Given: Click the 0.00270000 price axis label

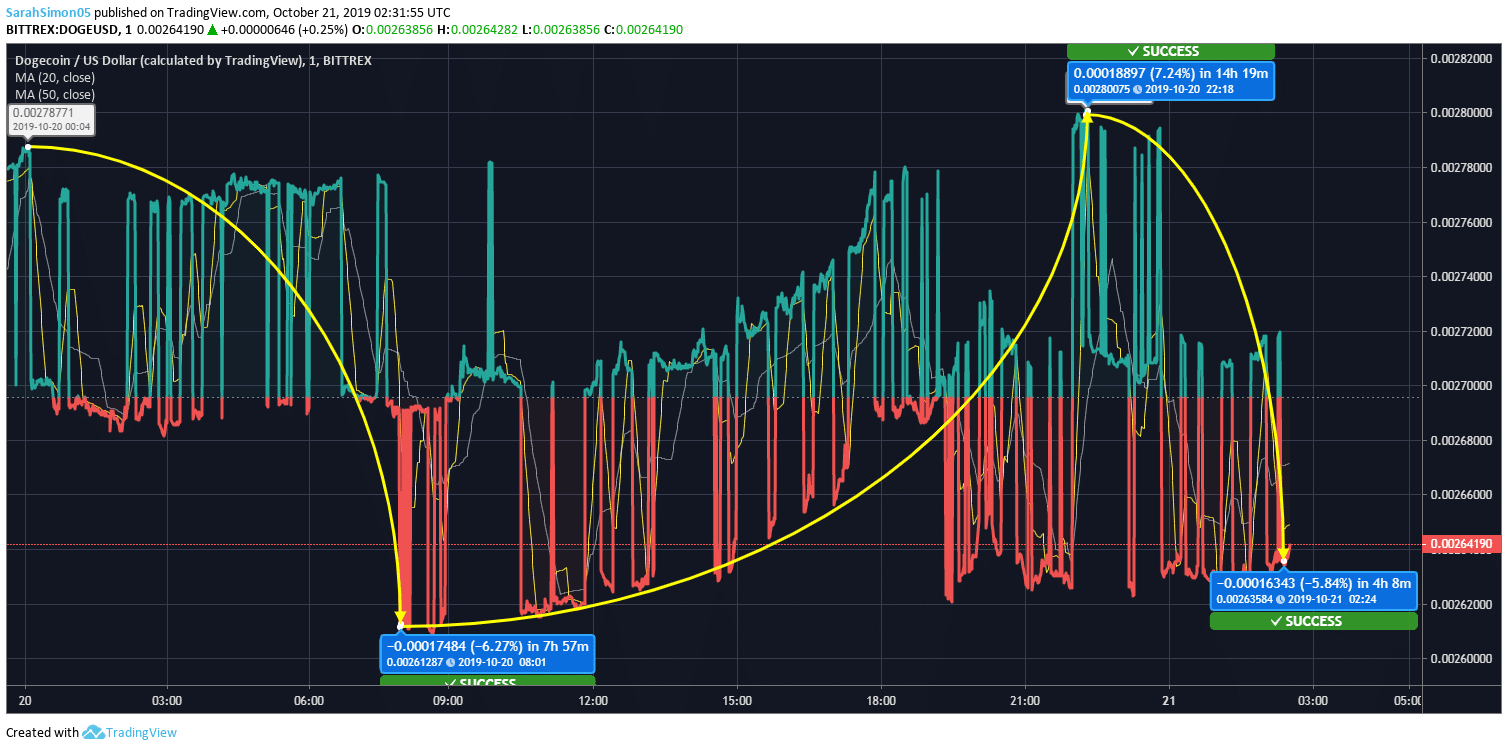Looking at the screenshot, I should 1463,385.
